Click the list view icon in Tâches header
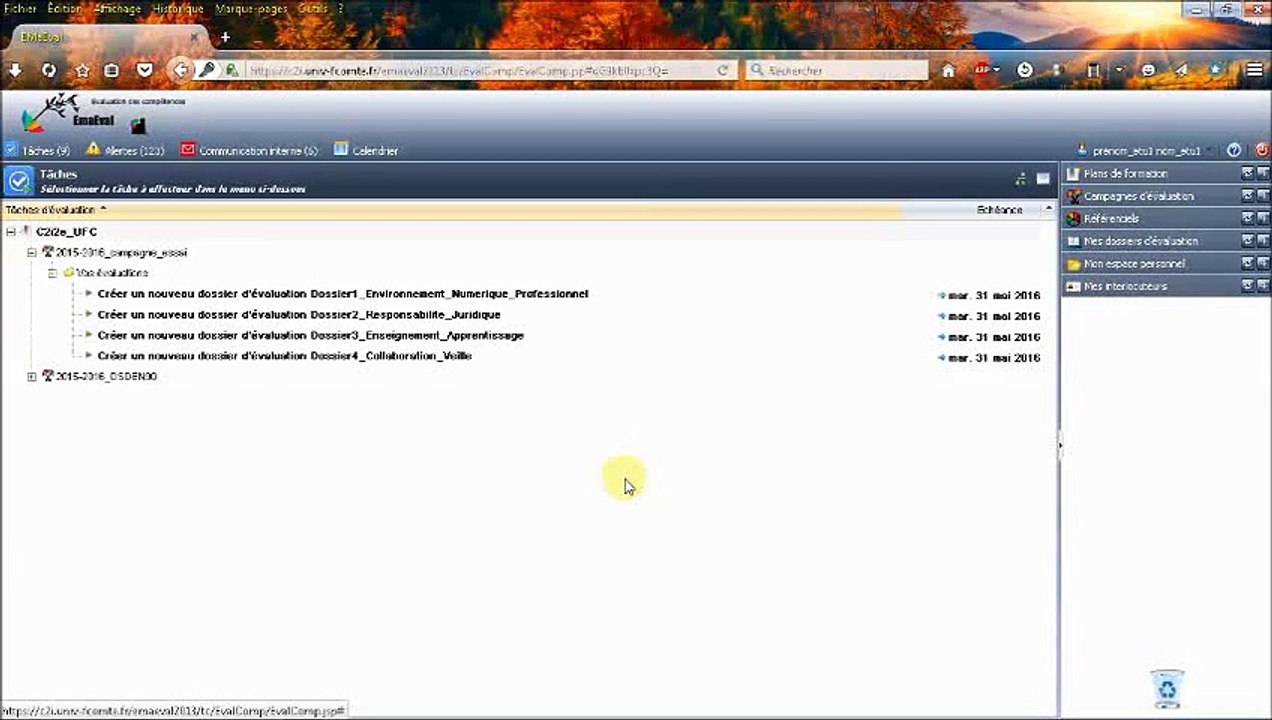Image resolution: width=1272 pixels, height=720 pixels. coord(1043,179)
